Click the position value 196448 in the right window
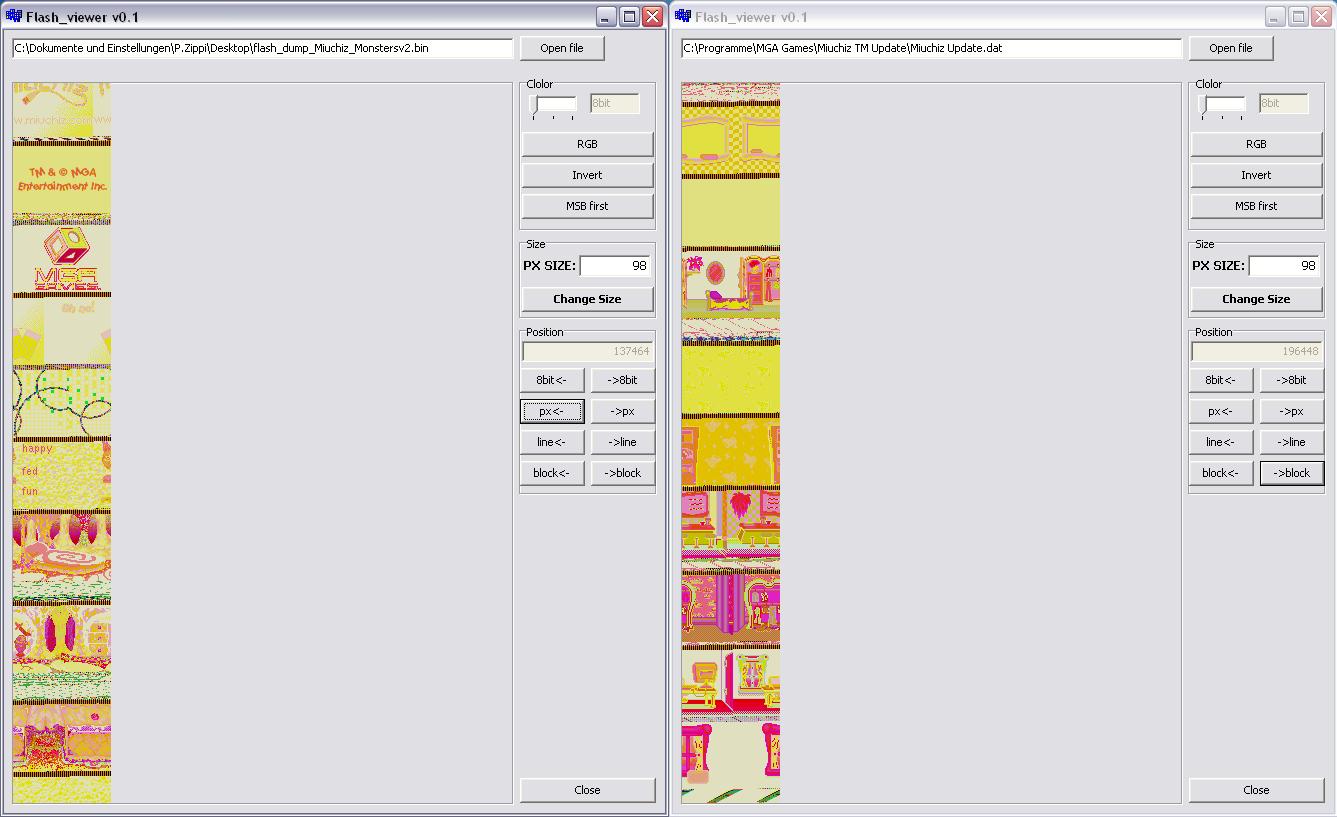Screen dimensions: 1337x817 click(1256, 351)
